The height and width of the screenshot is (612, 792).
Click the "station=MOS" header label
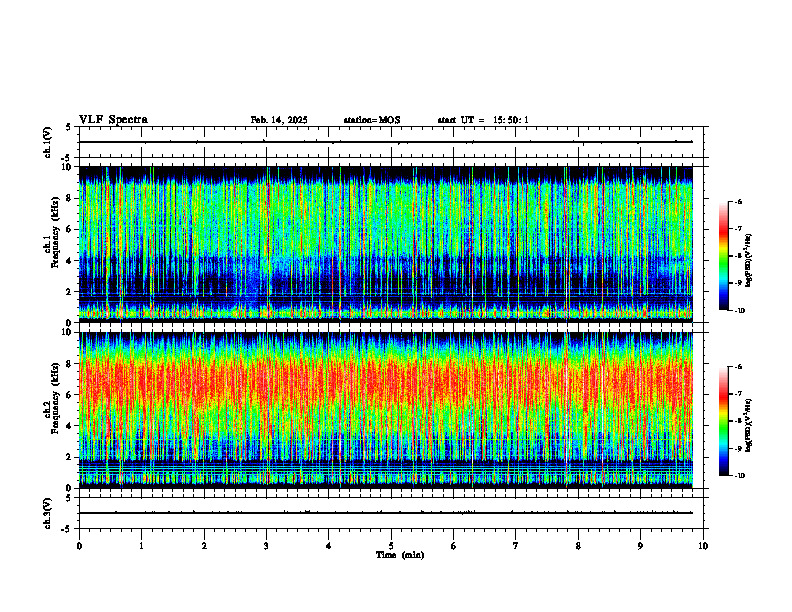[372, 120]
